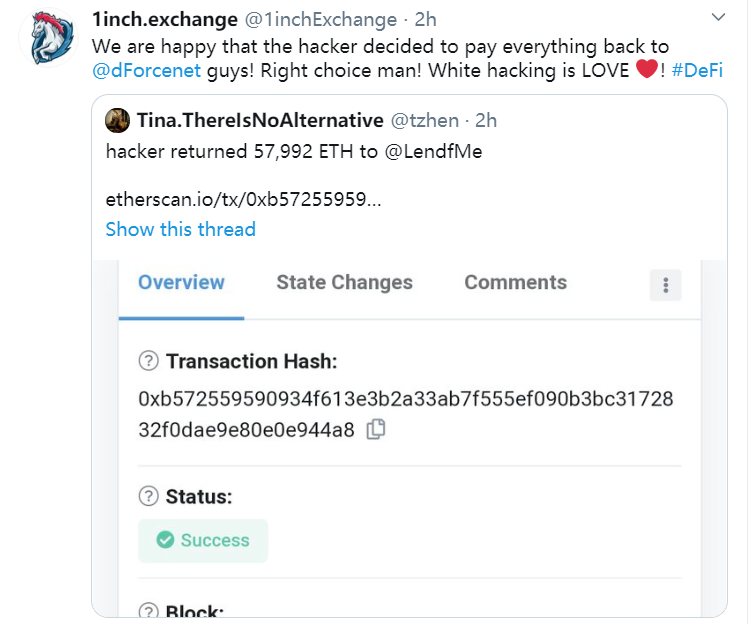This screenshot has height=624, width=754.
Task: Open the three-dot more options button
Action: click(x=665, y=284)
